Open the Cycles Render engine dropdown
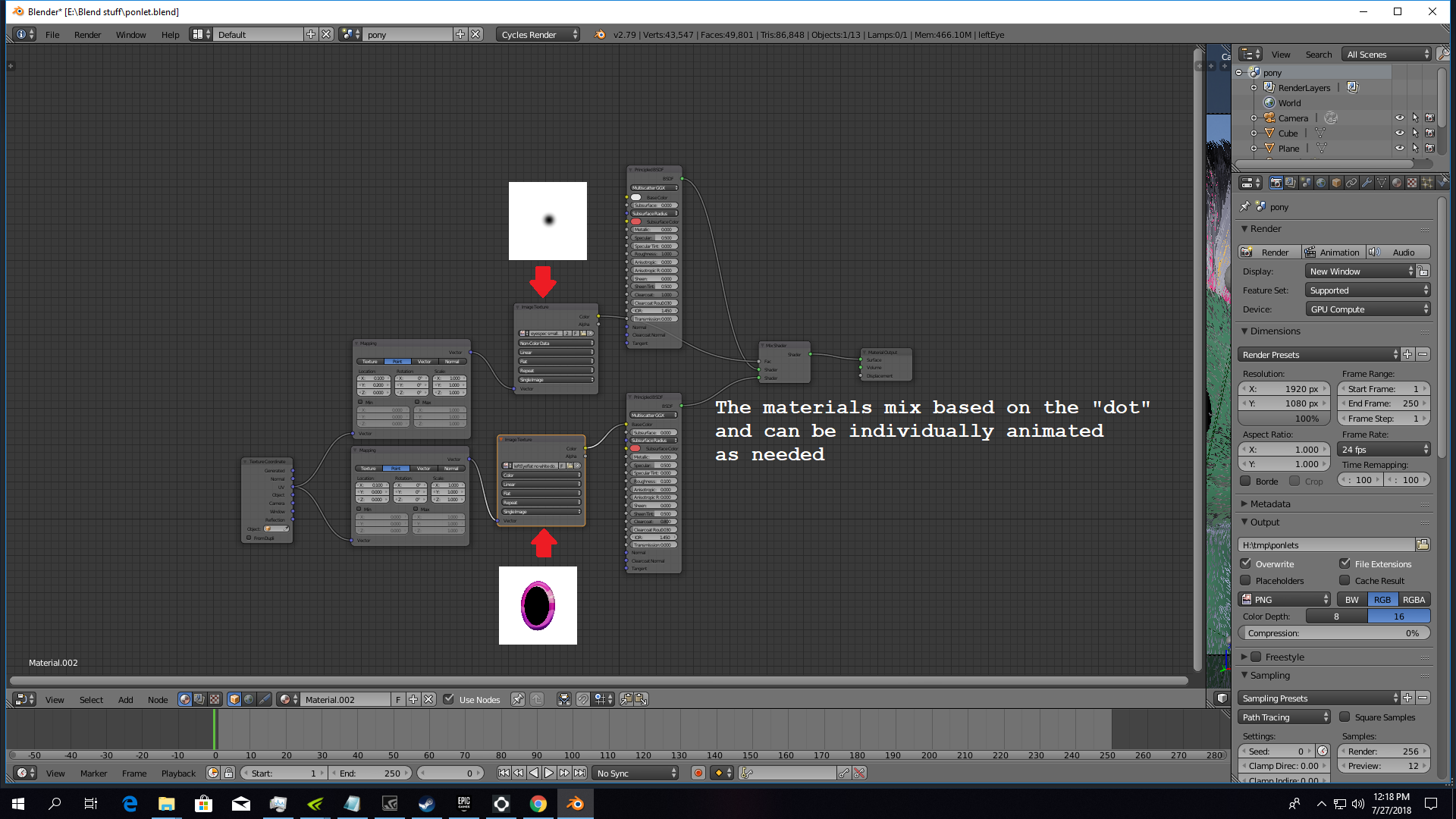Viewport: 1456px width, 819px height. (x=539, y=34)
